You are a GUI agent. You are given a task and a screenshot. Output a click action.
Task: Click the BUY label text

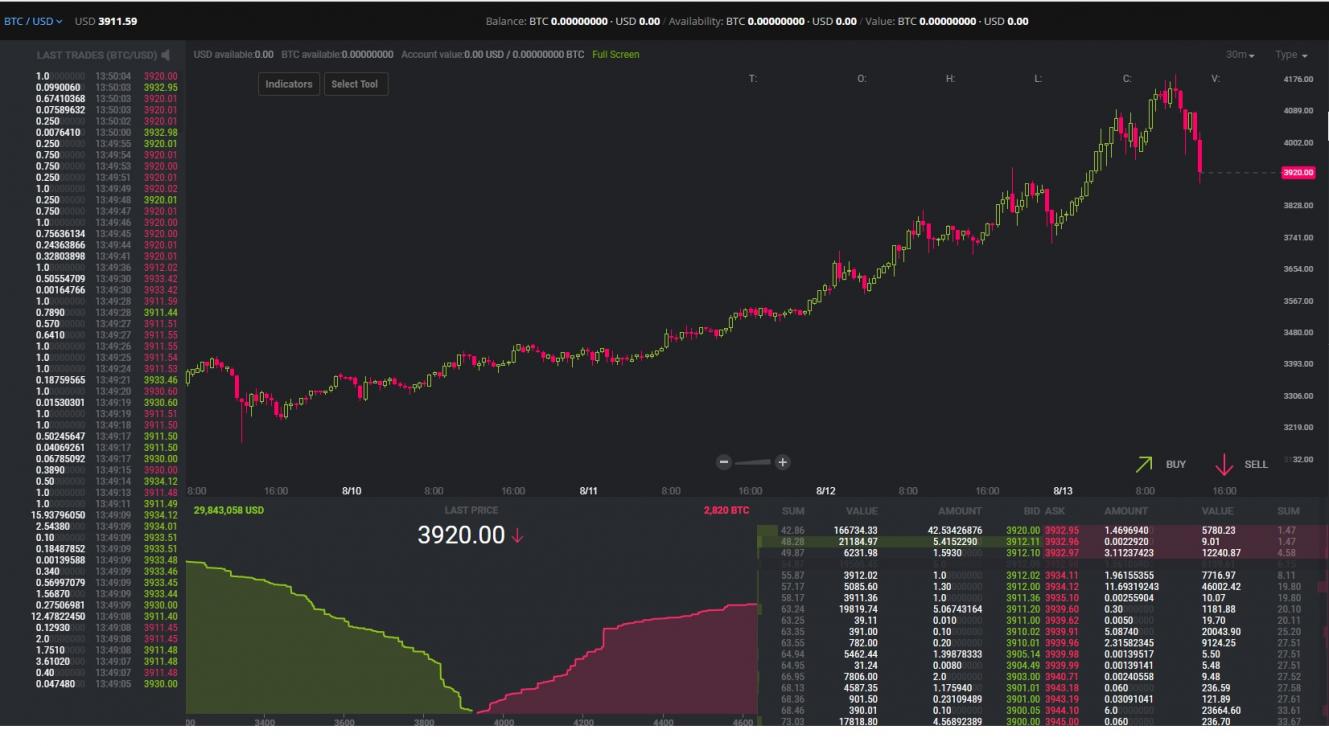pos(1176,464)
